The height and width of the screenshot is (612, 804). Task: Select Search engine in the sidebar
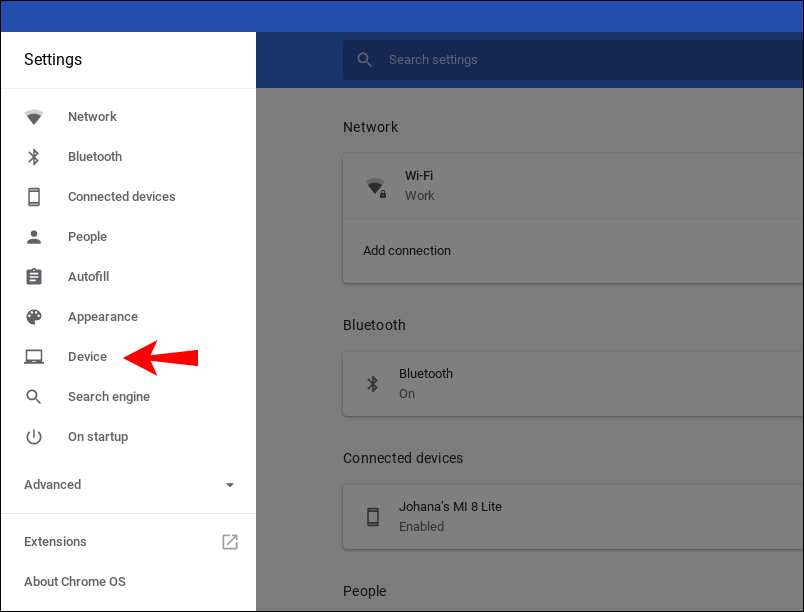pyautogui.click(x=109, y=397)
